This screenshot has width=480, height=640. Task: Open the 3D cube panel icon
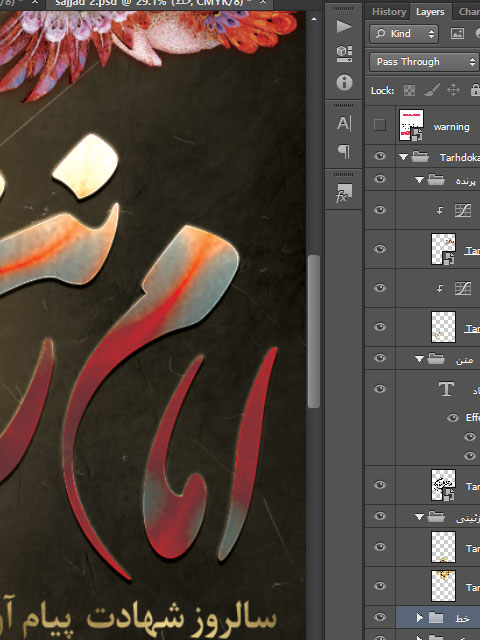[344, 53]
